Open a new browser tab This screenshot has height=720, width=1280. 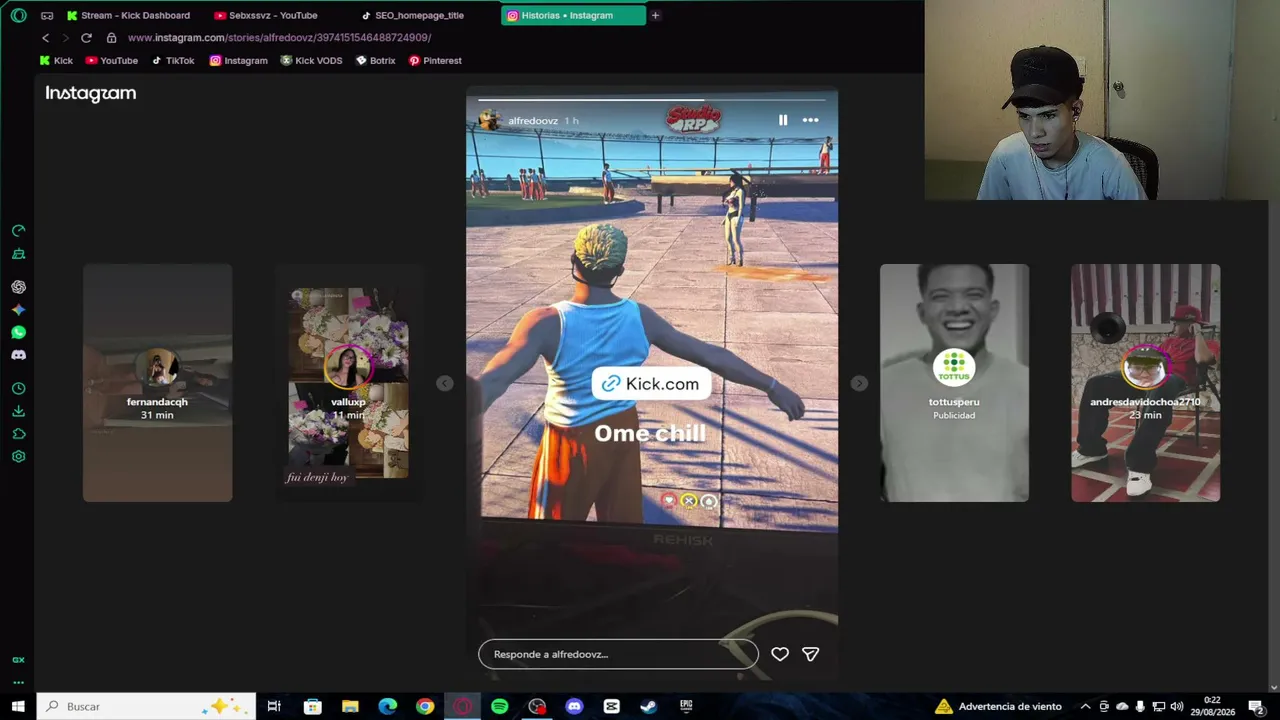click(655, 15)
